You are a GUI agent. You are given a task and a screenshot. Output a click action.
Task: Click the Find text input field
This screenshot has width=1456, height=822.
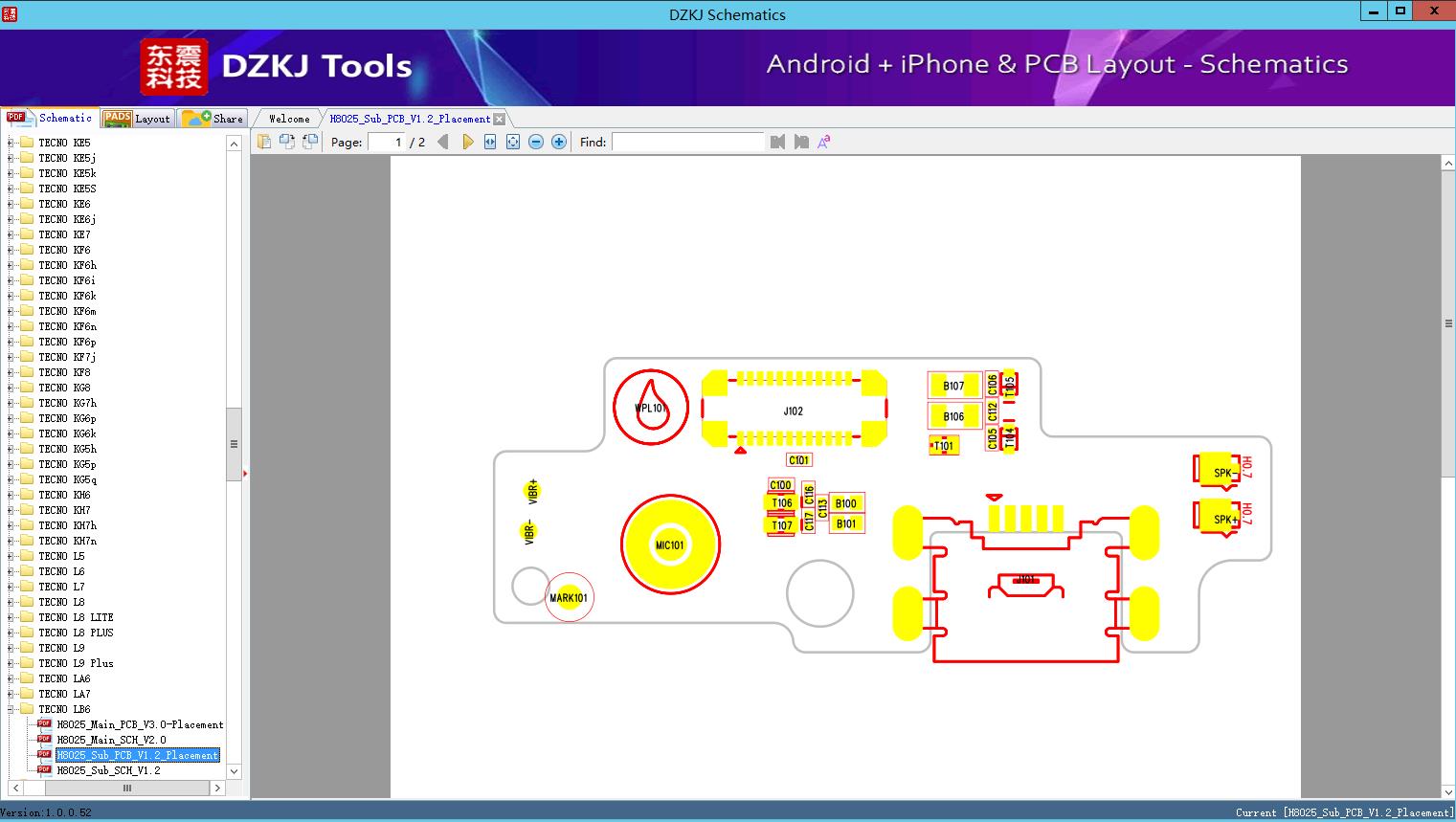click(x=688, y=142)
